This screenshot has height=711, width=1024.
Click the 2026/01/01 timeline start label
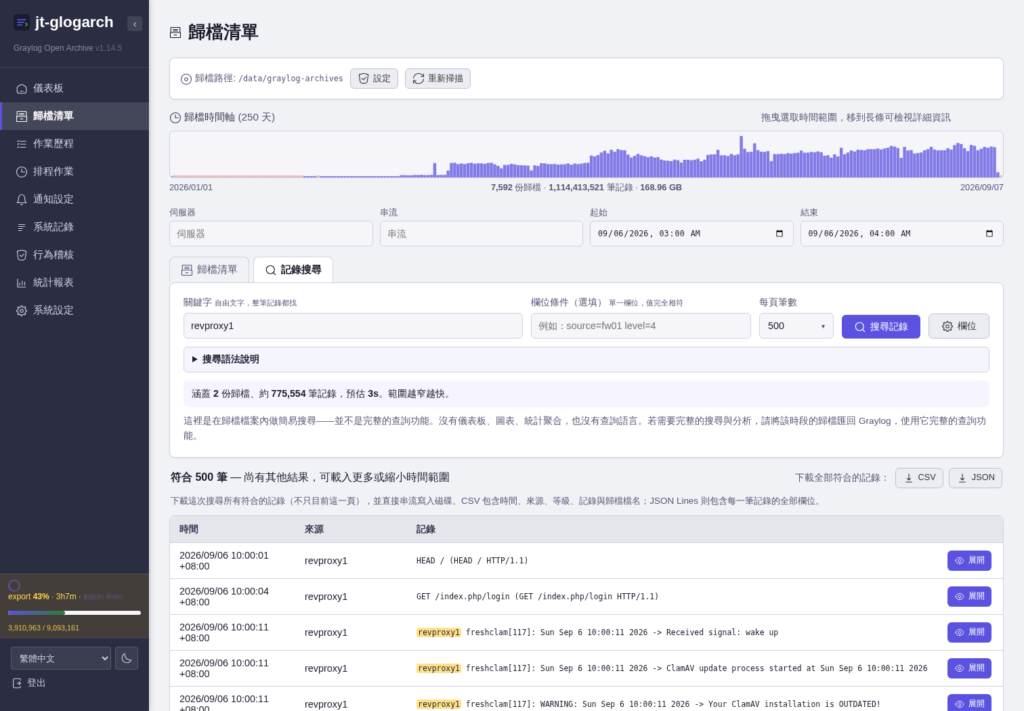tap(191, 187)
